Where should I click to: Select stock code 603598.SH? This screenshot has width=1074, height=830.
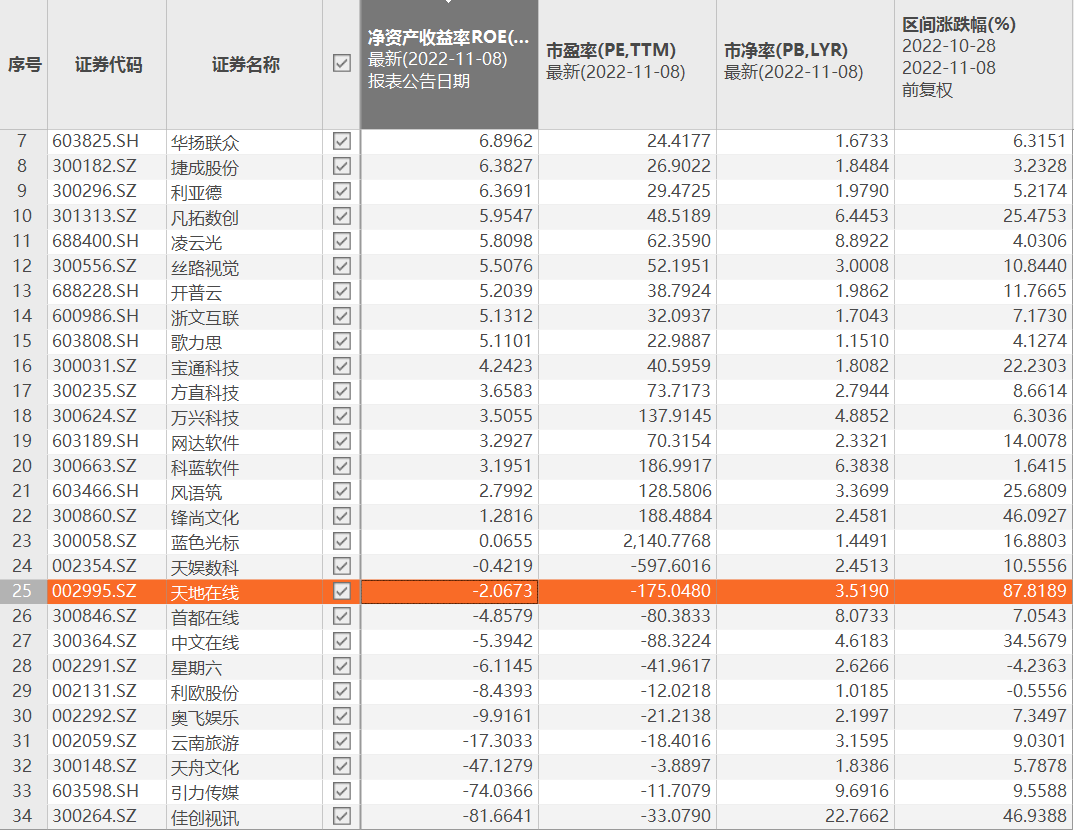tap(95, 791)
